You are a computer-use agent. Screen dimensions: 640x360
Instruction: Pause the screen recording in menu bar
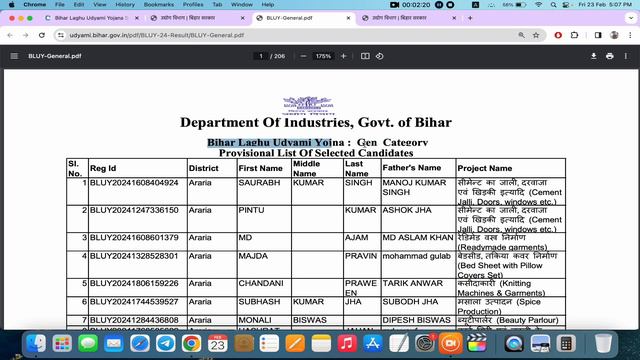point(439,5)
